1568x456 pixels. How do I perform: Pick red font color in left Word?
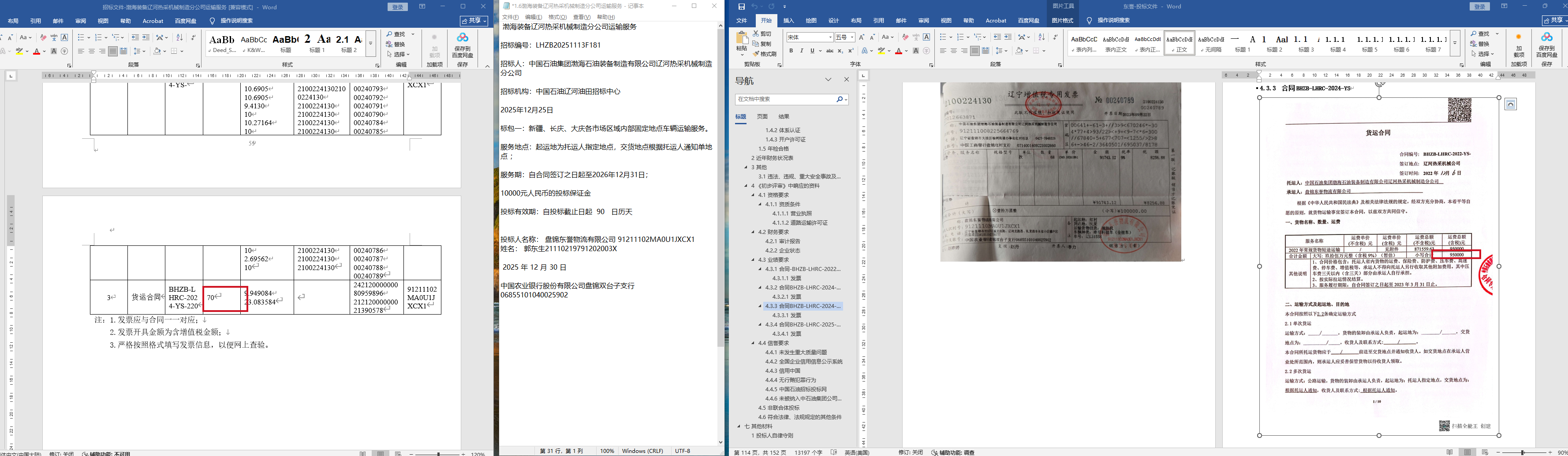[x=37, y=52]
